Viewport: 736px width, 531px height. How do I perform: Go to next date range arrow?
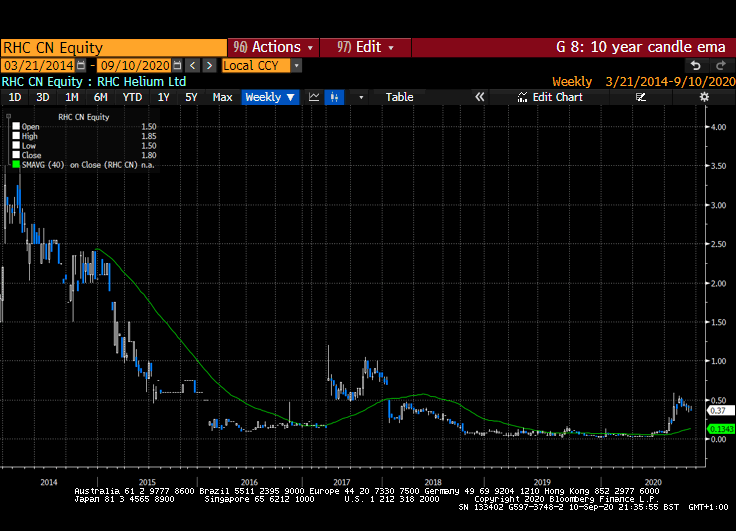click(209, 65)
